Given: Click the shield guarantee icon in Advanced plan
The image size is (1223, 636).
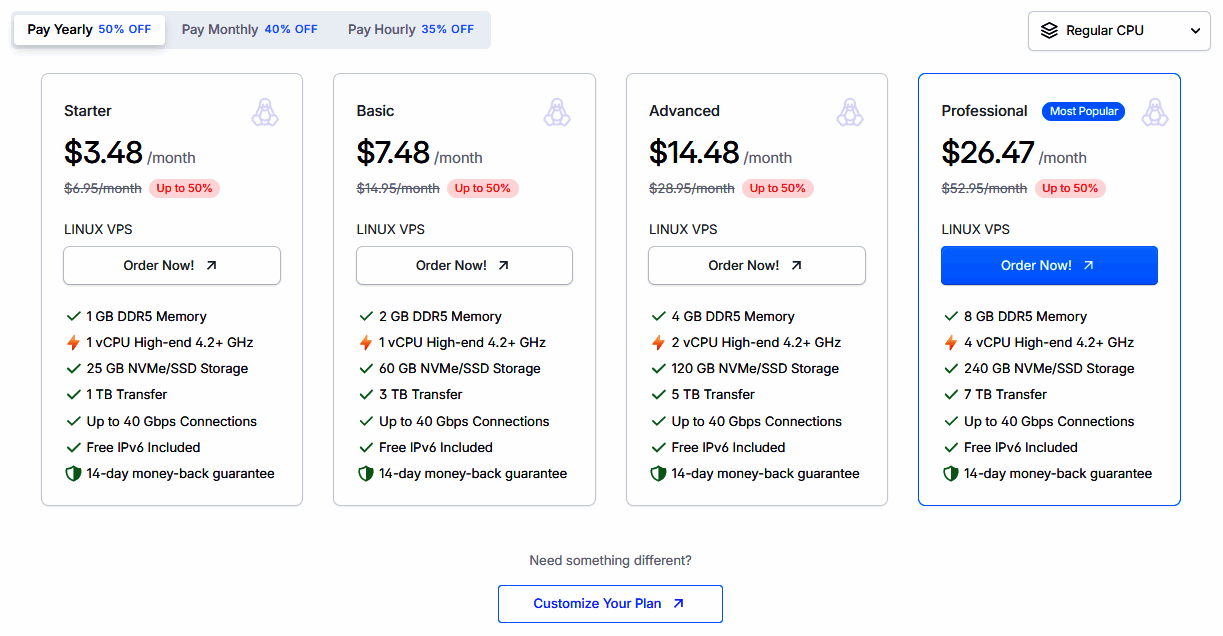Looking at the screenshot, I should [x=658, y=474].
